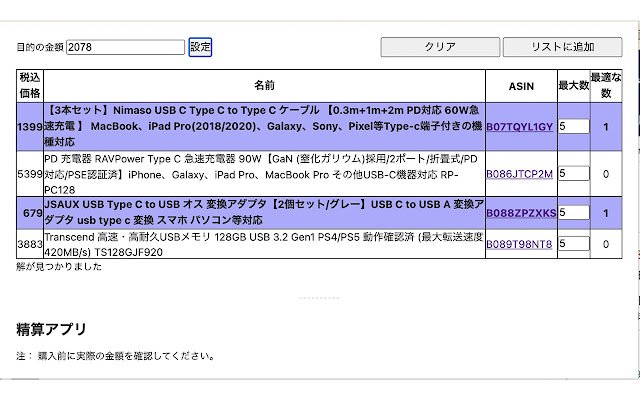
Task: Select the PD 充電器 RAVPower product name
Action: pyautogui.click(x=261, y=174)
